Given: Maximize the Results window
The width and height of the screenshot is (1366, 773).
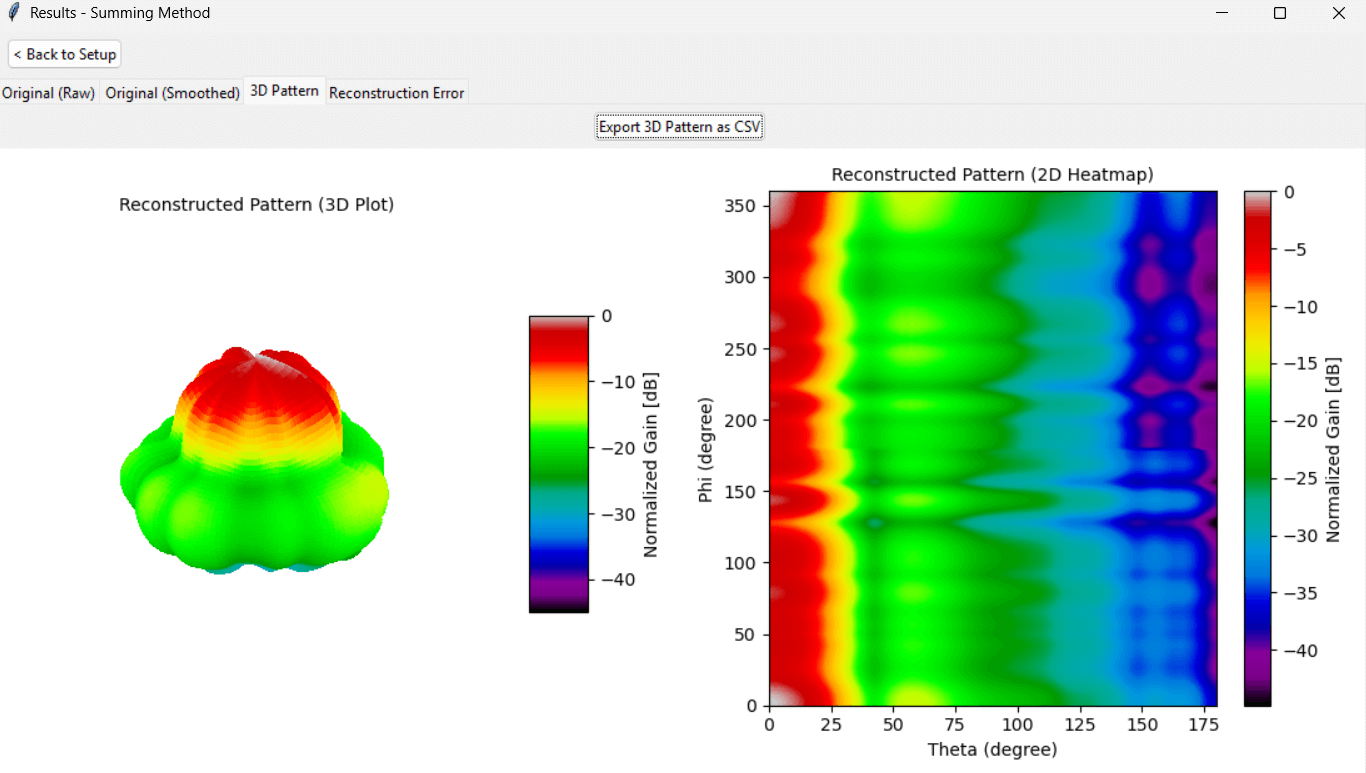Looking at the screenshot, I should coord(1279,13).
